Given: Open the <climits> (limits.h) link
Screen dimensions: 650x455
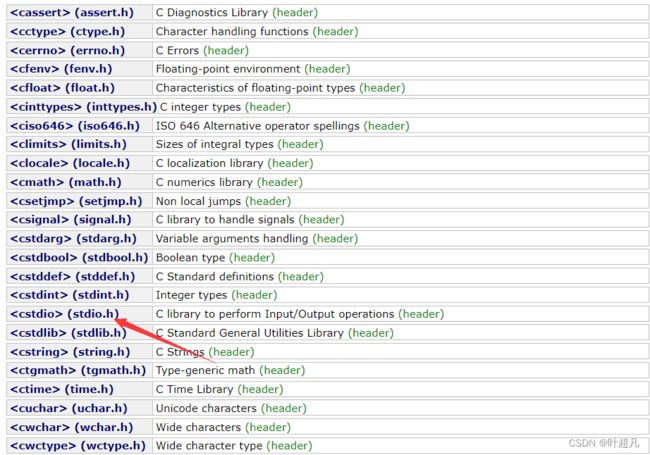Looking at the screenshot, I should [68, 144].
